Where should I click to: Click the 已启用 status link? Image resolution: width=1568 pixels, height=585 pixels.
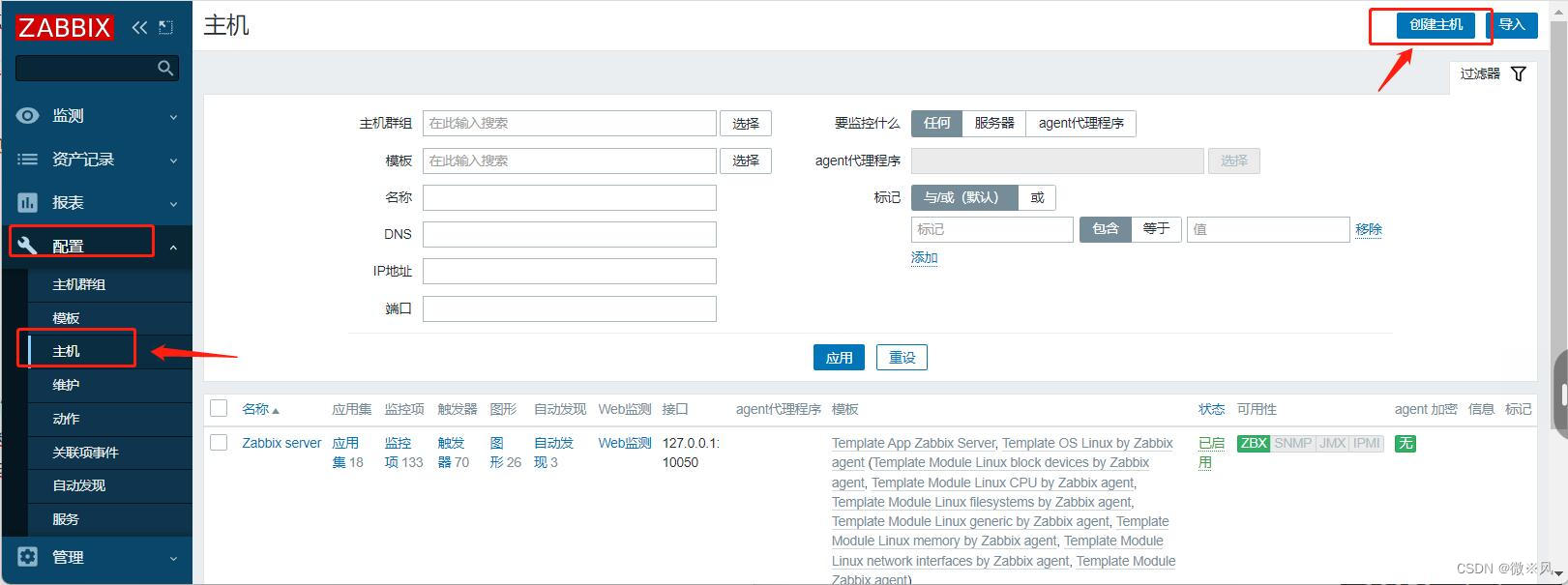pyautogui.click(x=1211, y=453)
